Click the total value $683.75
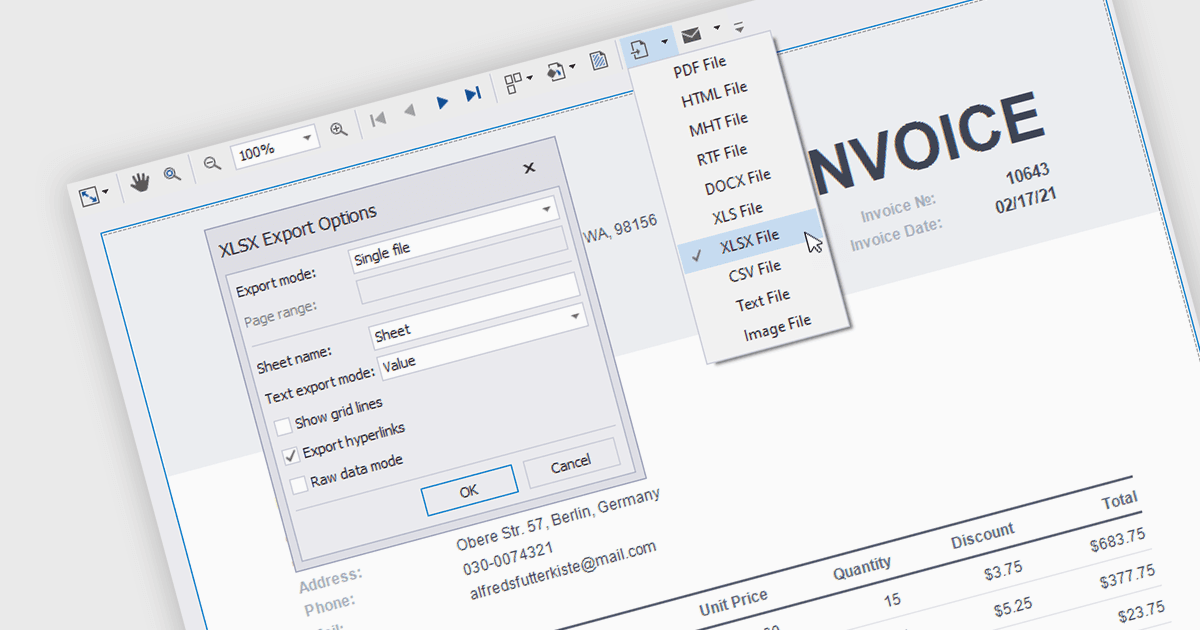 click(x=1118, y=539)
